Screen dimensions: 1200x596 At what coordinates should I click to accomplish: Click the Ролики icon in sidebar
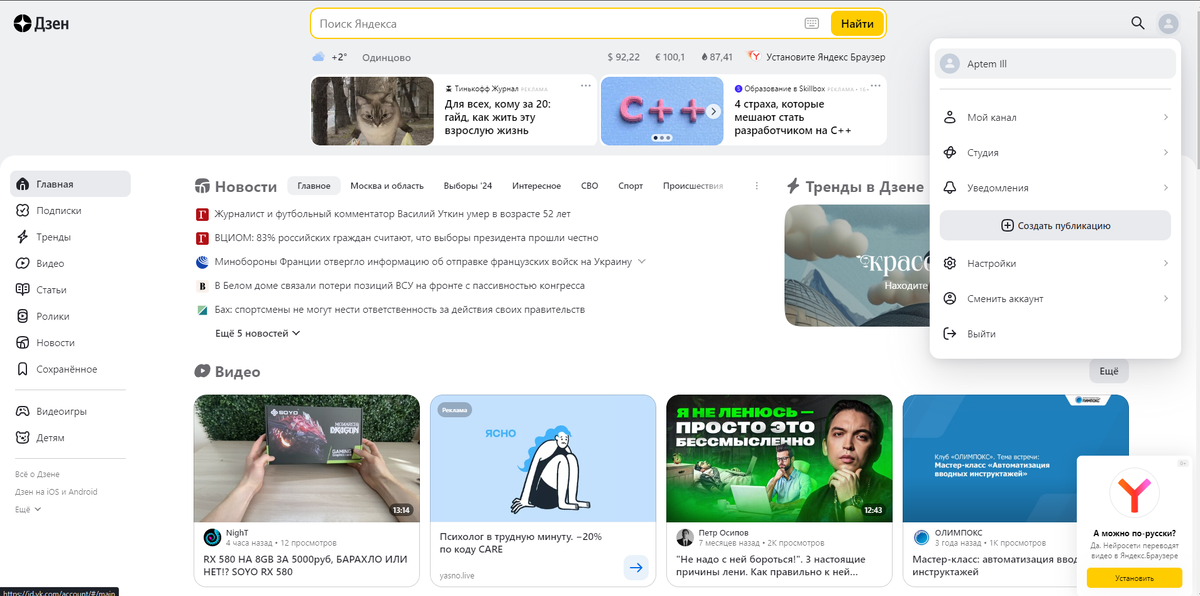pos(23,316)
